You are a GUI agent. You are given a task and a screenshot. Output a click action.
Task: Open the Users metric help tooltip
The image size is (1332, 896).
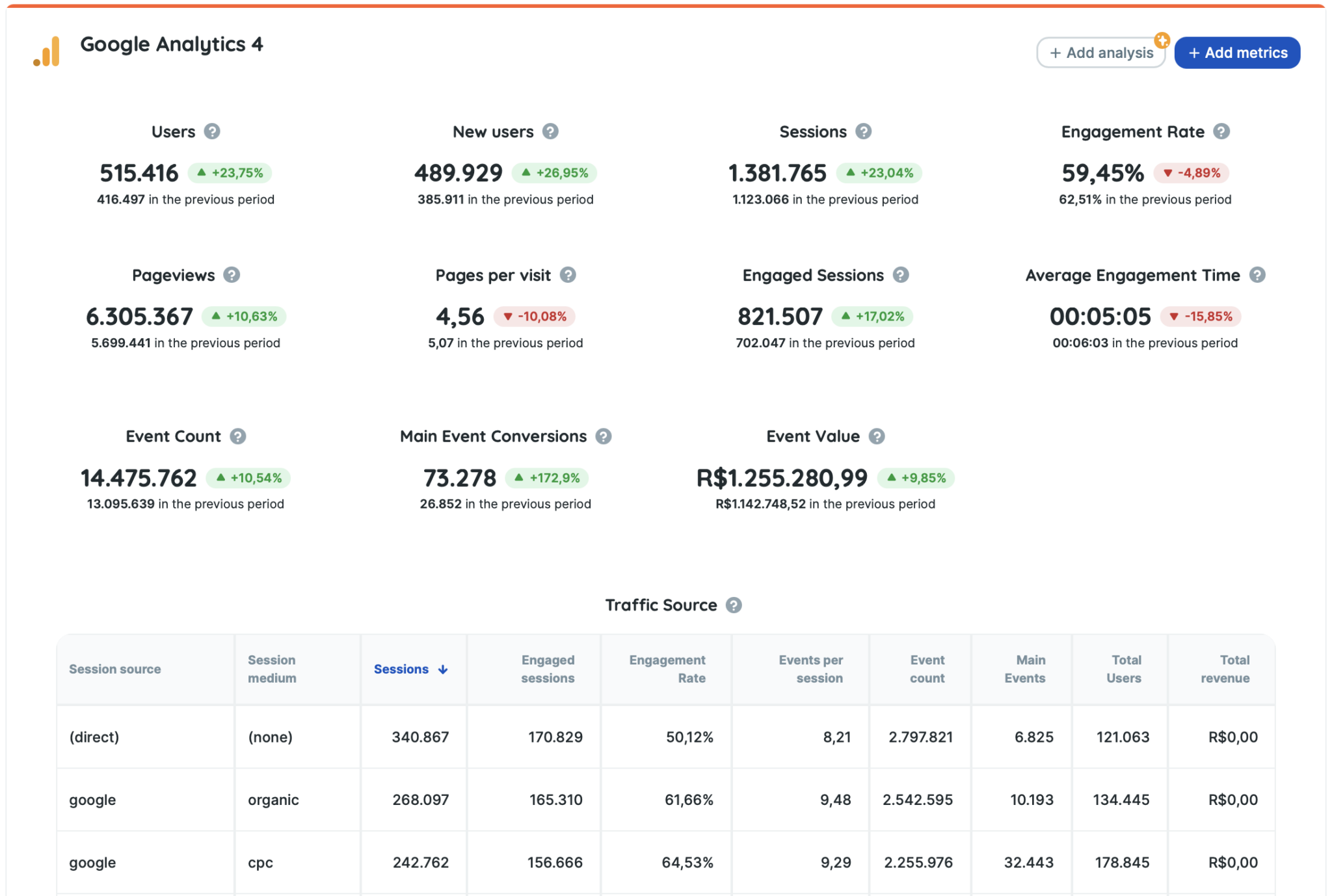[x=211, y=131]
